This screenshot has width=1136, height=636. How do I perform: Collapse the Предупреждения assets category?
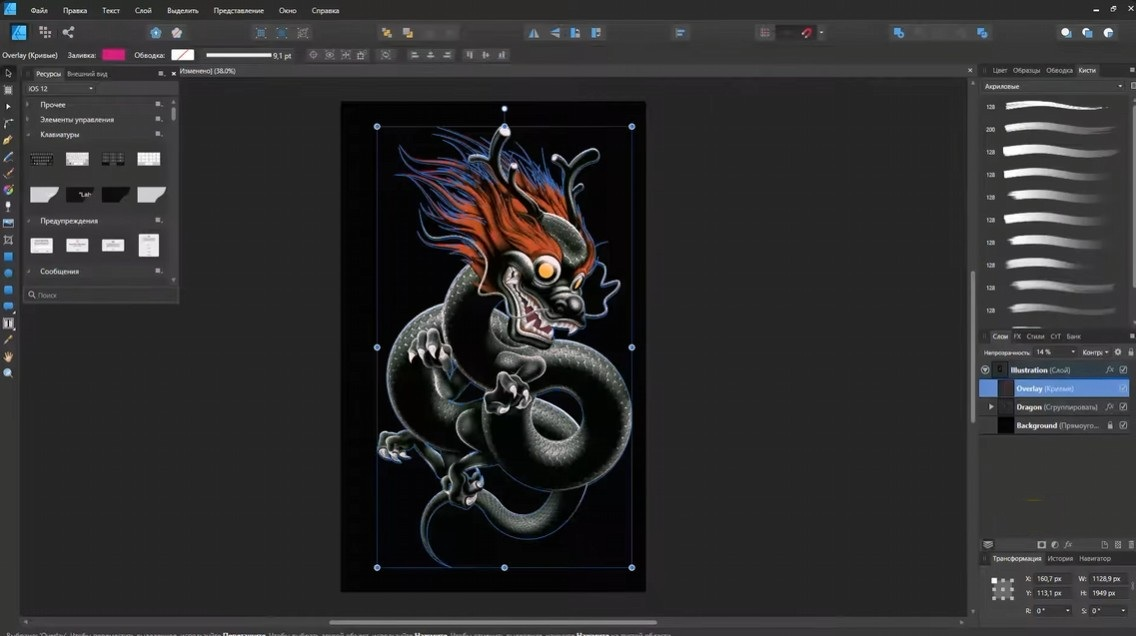pos(28,221)
